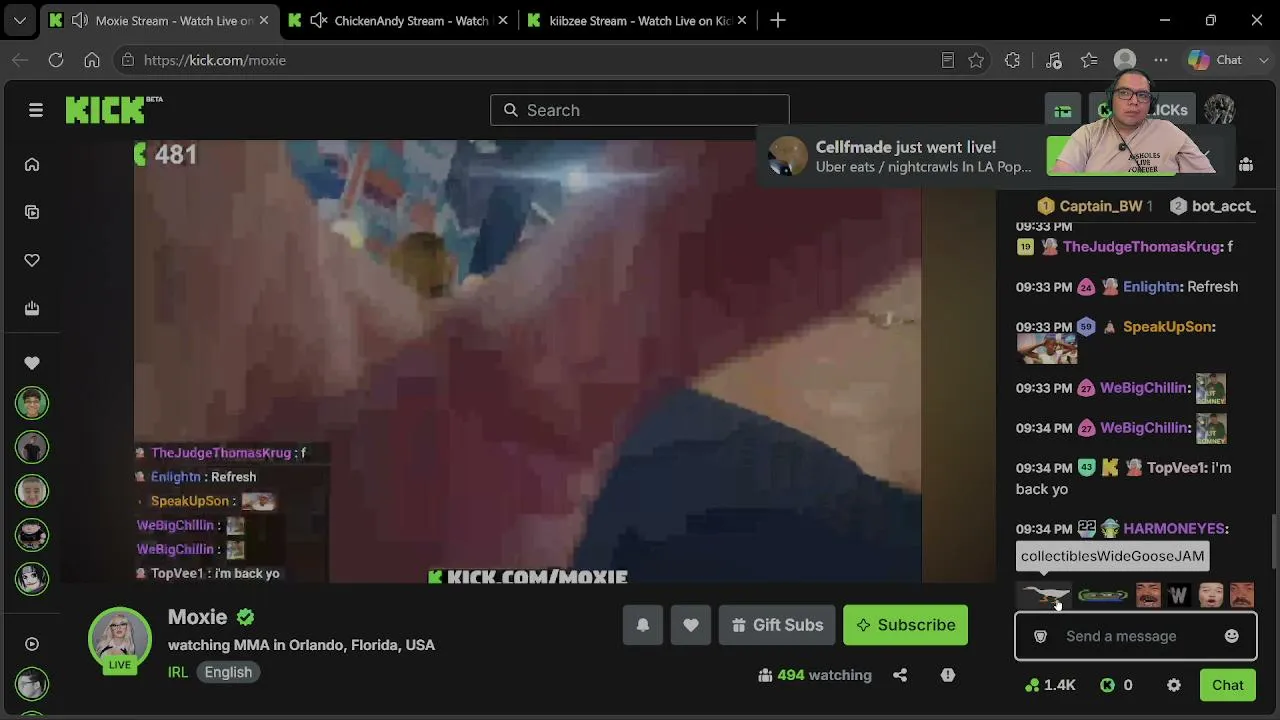This screenshot has width=1280, height=720.
Task: Open the fifth followed channel avatar in sidebar
Action: tap(32, 579)
